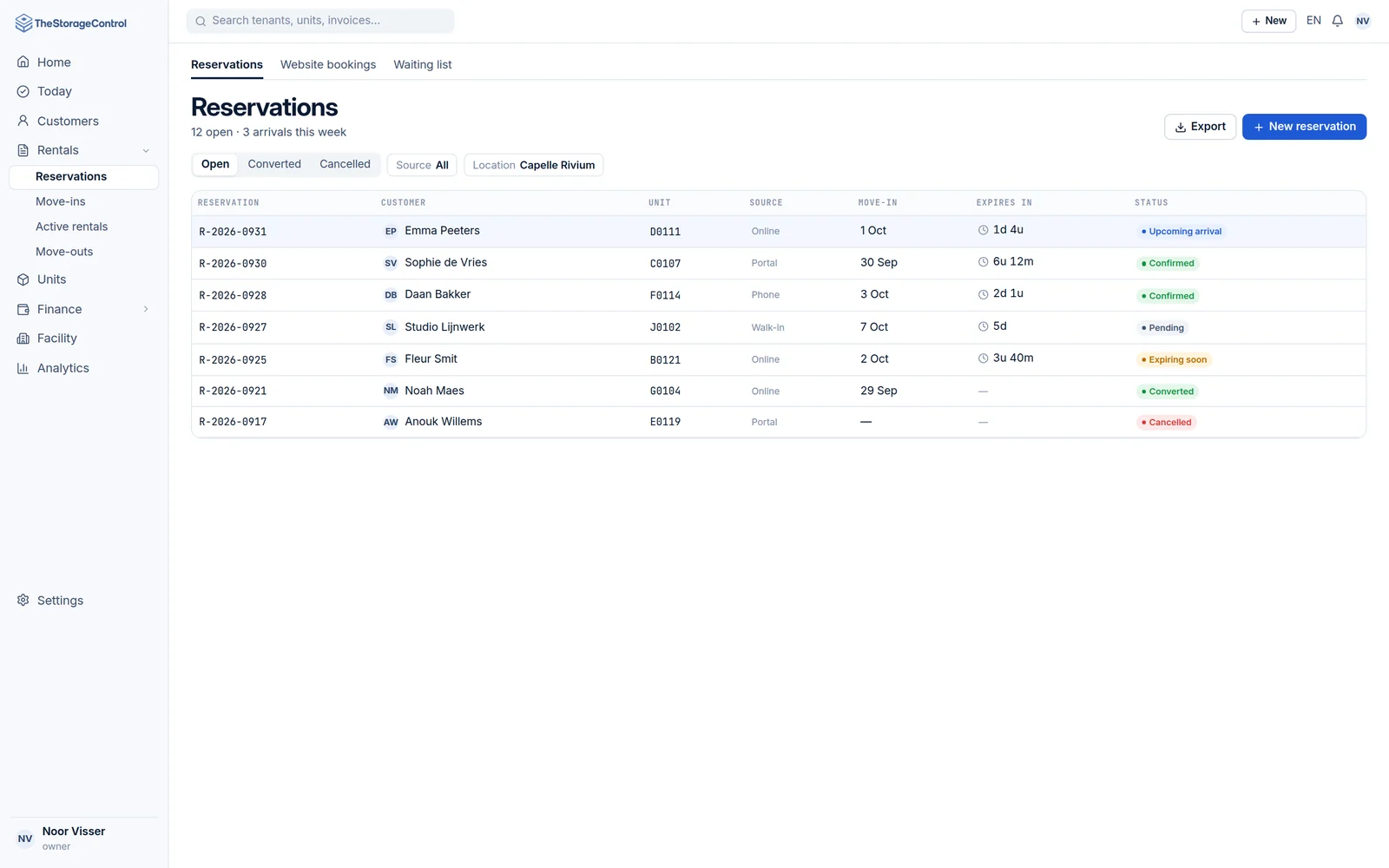Click the clock icon in Emma Peeters row

coord(984,230)
